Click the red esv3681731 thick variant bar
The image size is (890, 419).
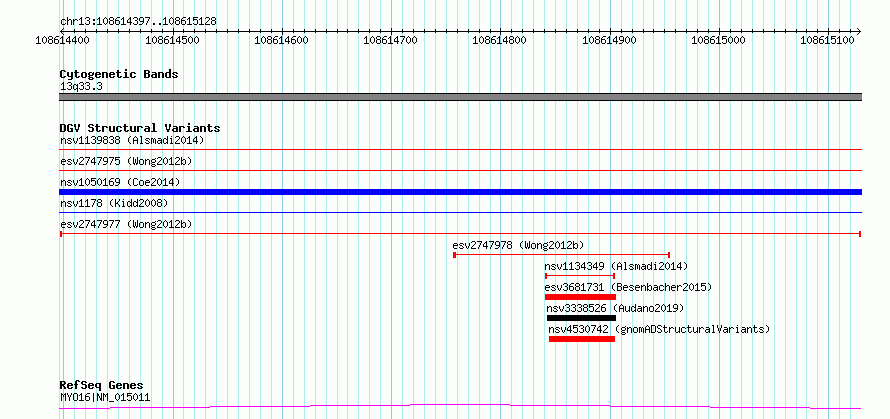580,297
